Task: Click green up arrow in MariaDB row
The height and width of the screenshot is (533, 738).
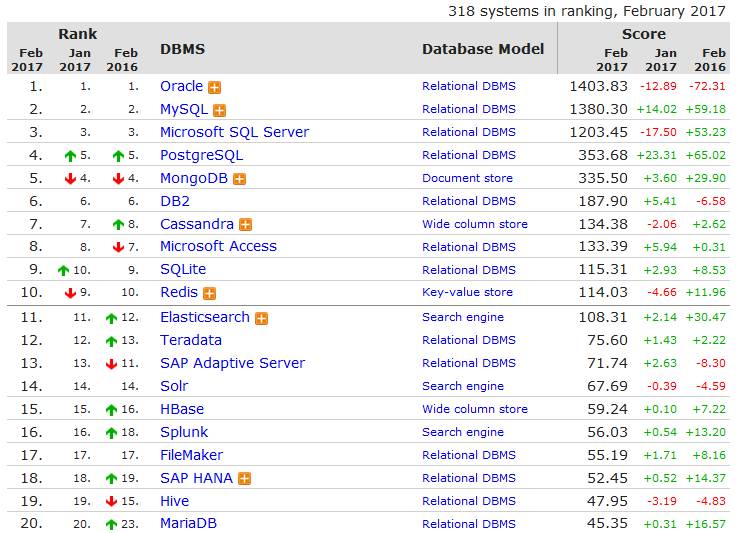Action: coord(111,524)
